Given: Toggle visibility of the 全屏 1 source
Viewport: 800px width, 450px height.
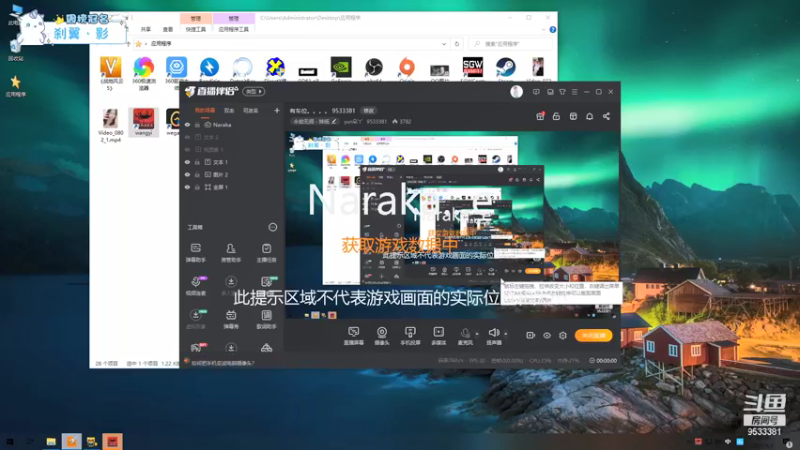Looking at the screenshot, I should click(187, 187).
